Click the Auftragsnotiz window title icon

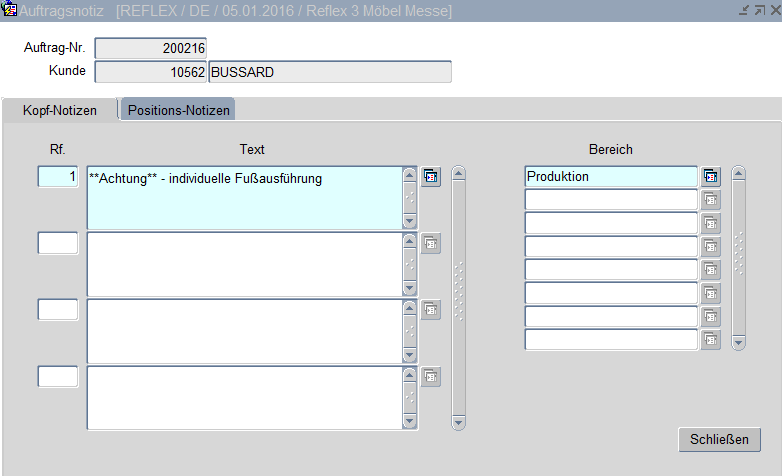coord(10,10)
